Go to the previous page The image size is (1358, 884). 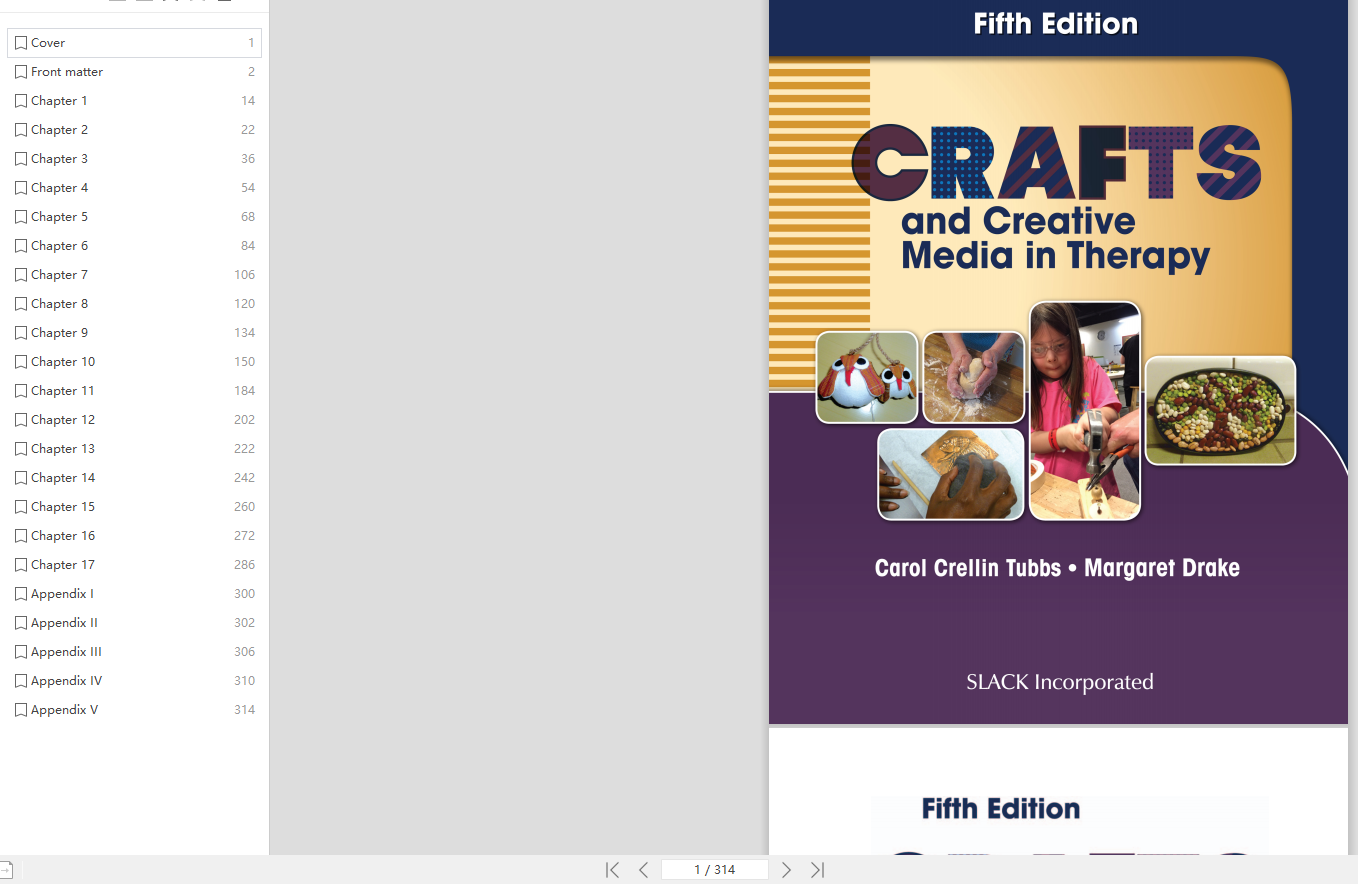[x=643, y=870]
